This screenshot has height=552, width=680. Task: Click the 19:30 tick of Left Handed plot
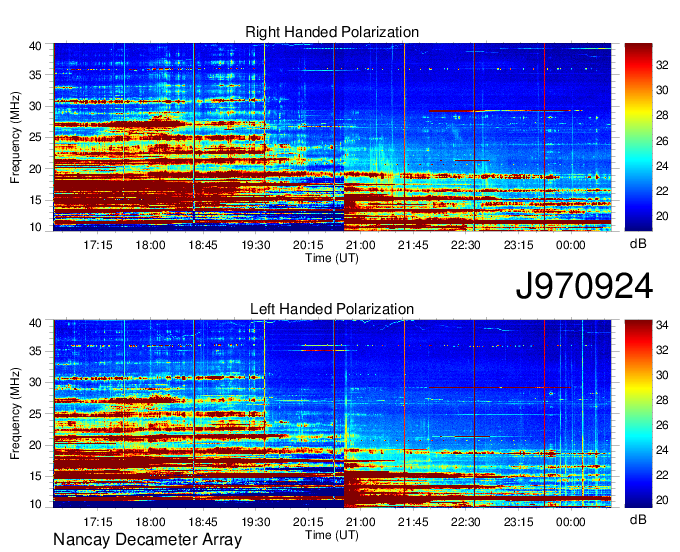(x=256, y=522)
